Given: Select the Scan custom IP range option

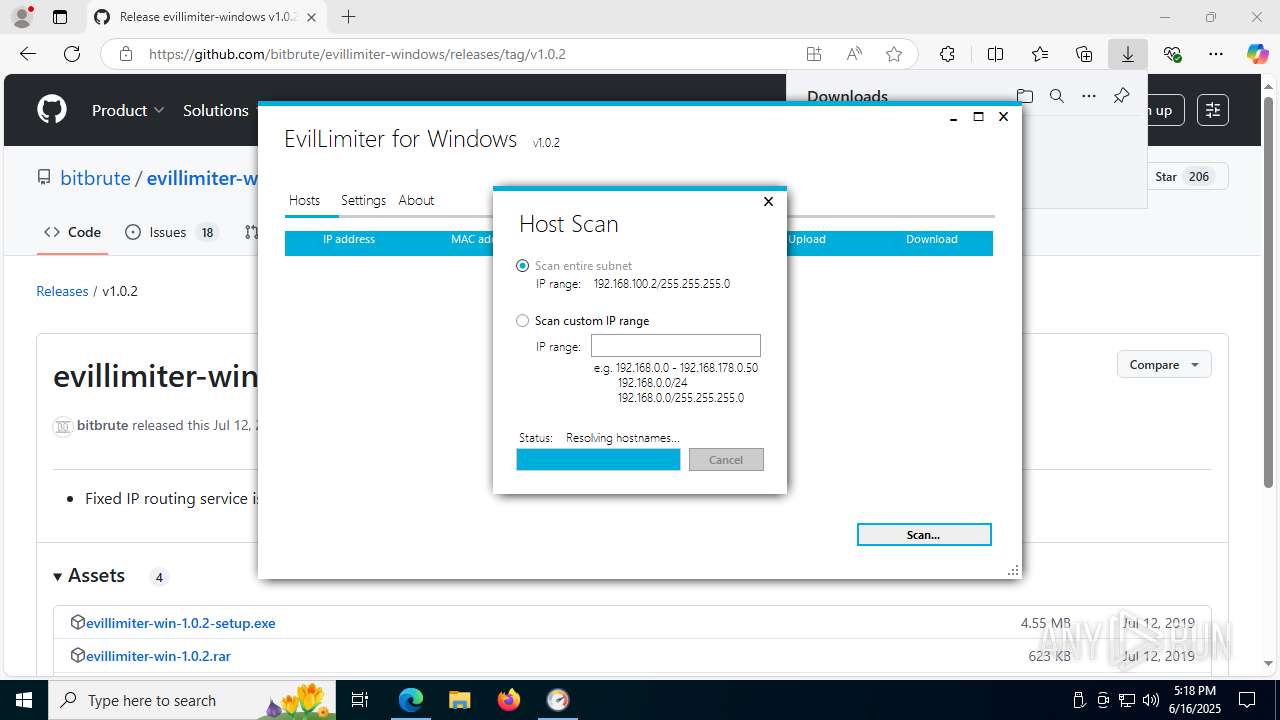Looking at the screenshot, I should click(522, 321).
